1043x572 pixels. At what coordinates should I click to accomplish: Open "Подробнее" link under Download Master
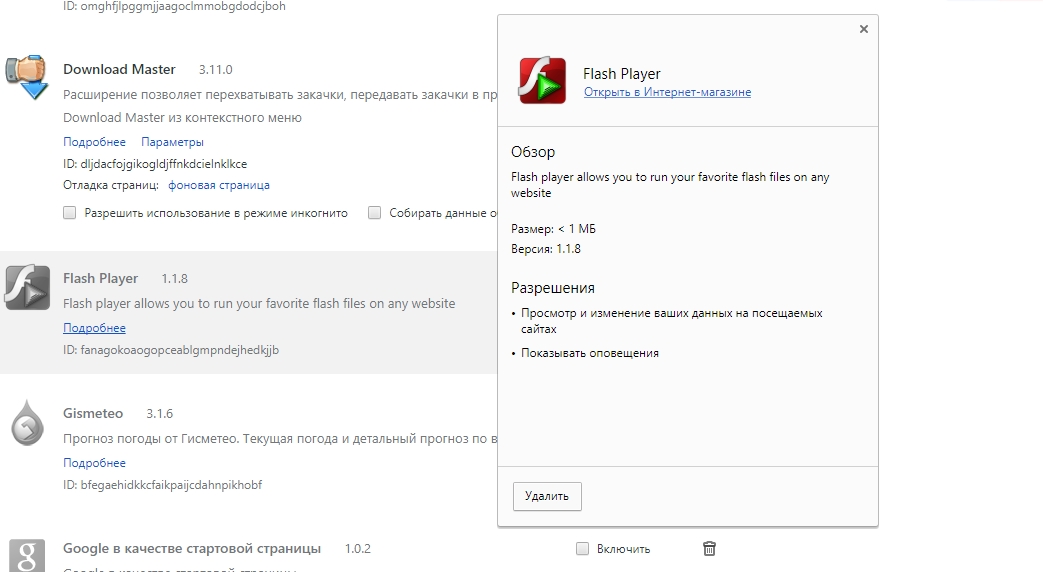(x=94, y=142)
